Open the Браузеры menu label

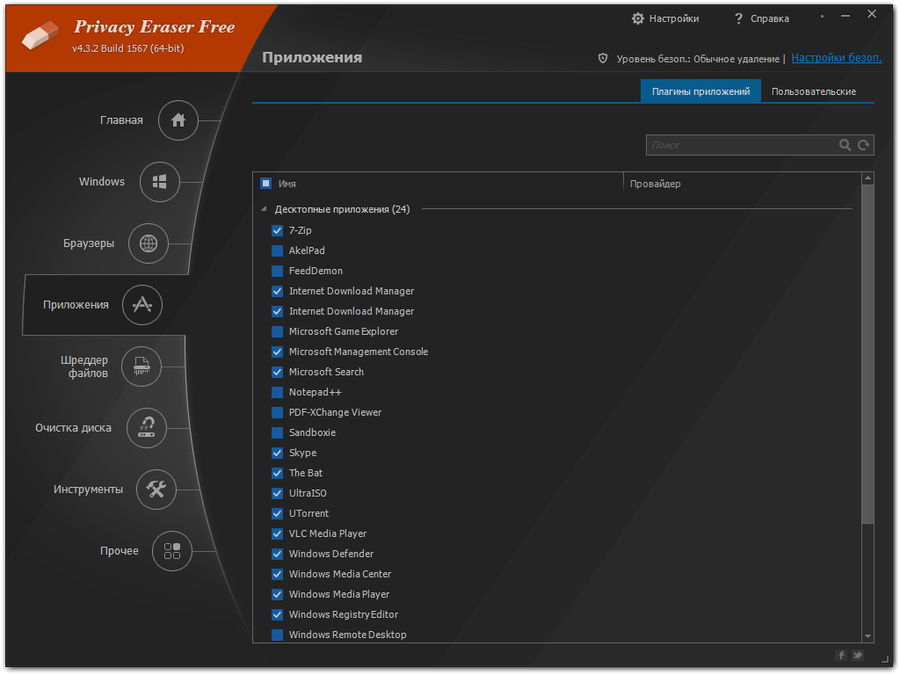(x=88, y=243)
